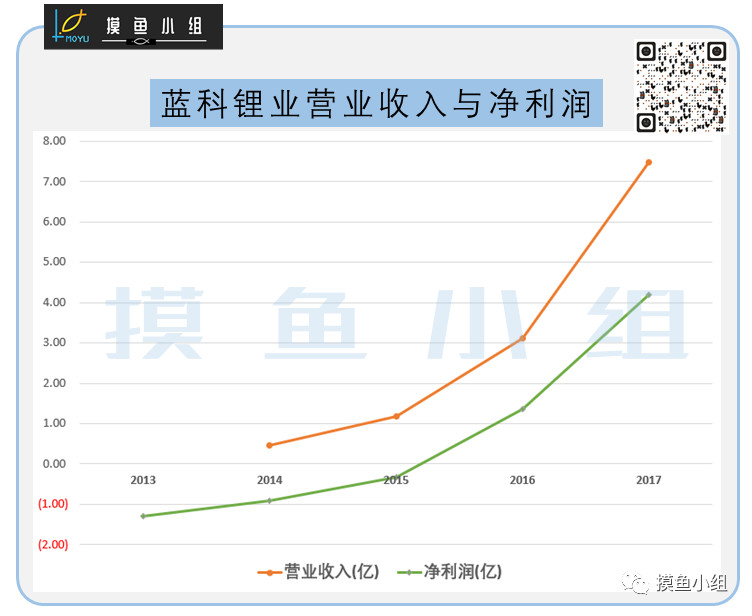Click the 6.00 y-axis label
The width and height of the screenshot is (752, 616).
(x=54, y=222)
